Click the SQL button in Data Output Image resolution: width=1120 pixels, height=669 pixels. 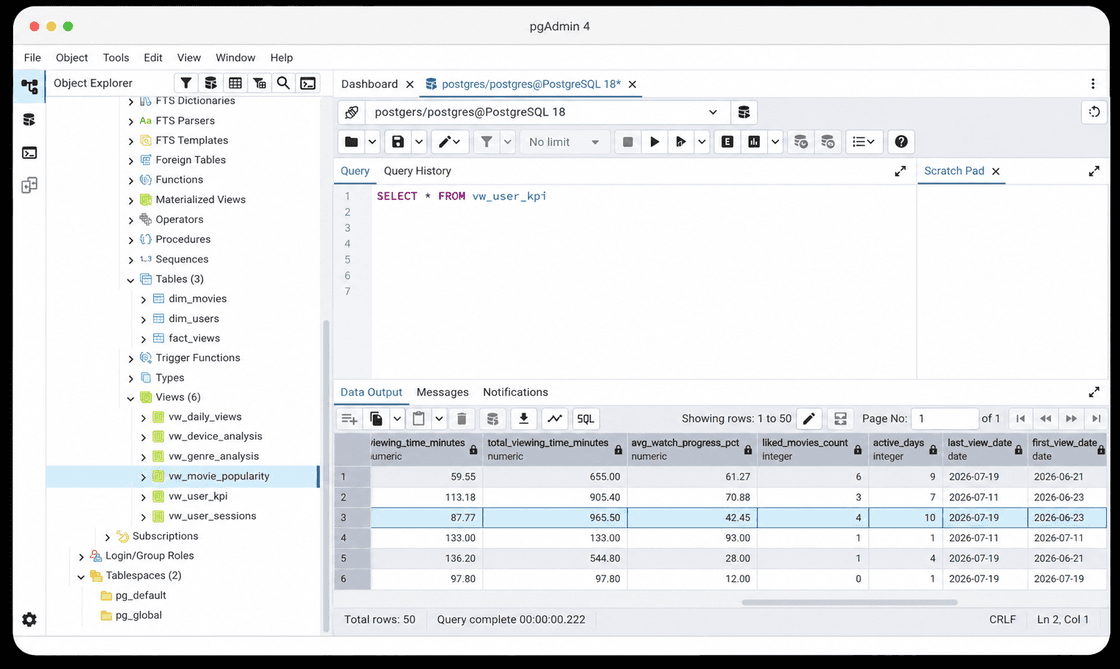(585, 418)
